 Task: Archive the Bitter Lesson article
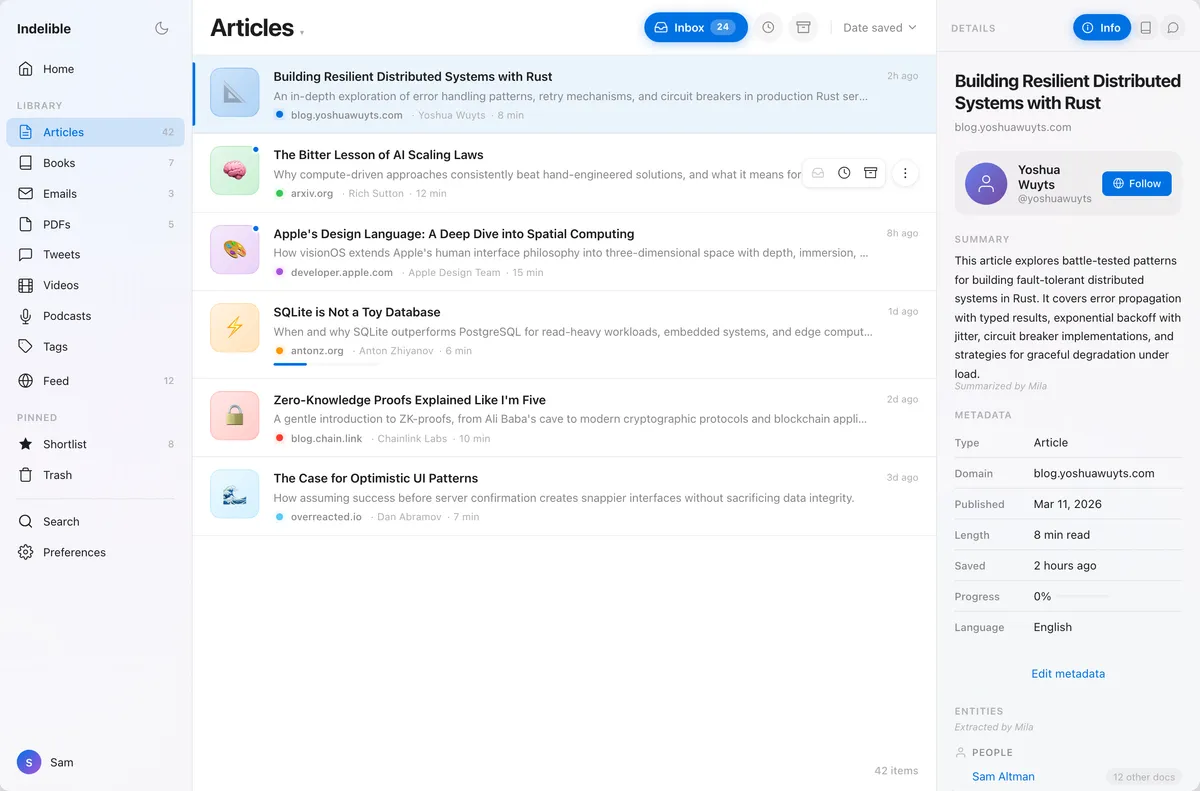(871, 173)
